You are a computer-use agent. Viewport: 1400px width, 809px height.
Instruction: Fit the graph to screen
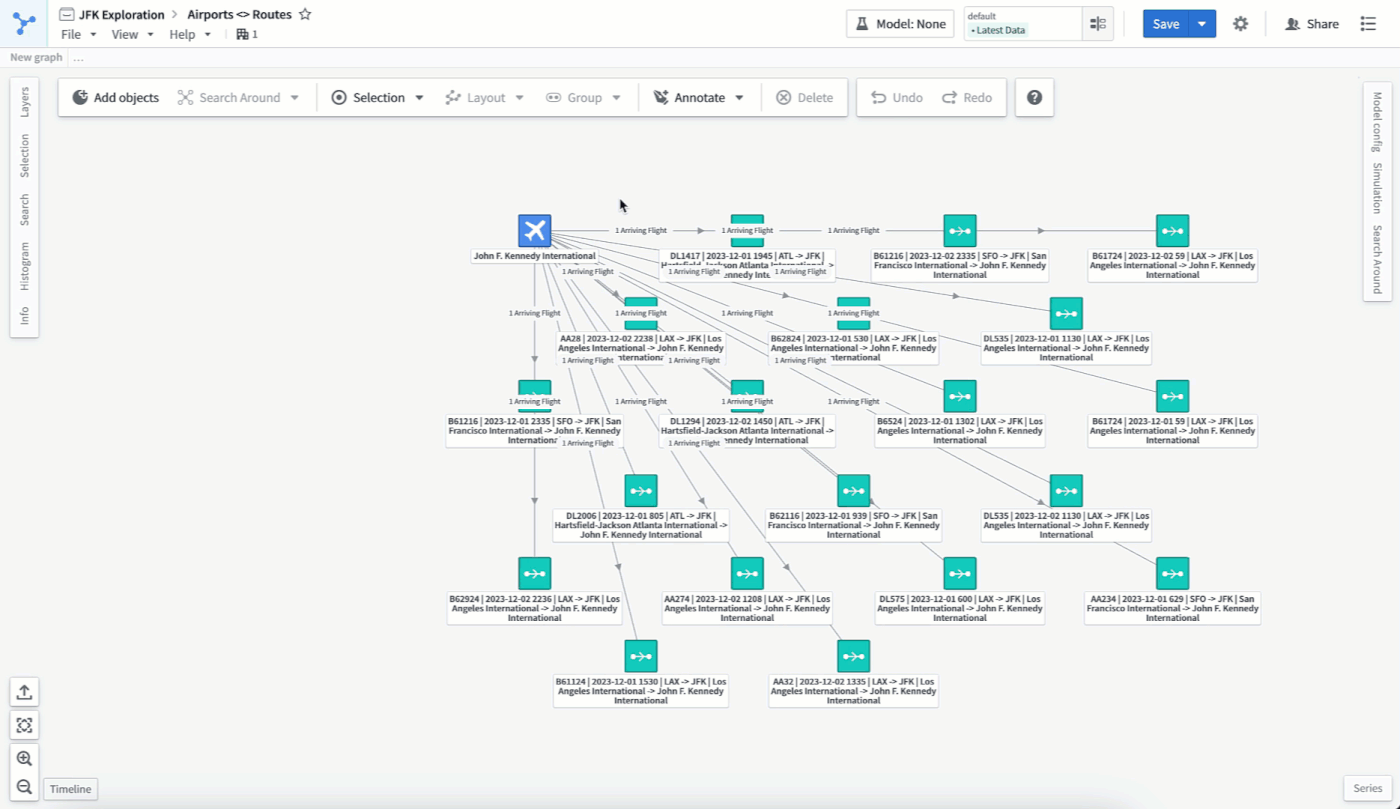25,725
